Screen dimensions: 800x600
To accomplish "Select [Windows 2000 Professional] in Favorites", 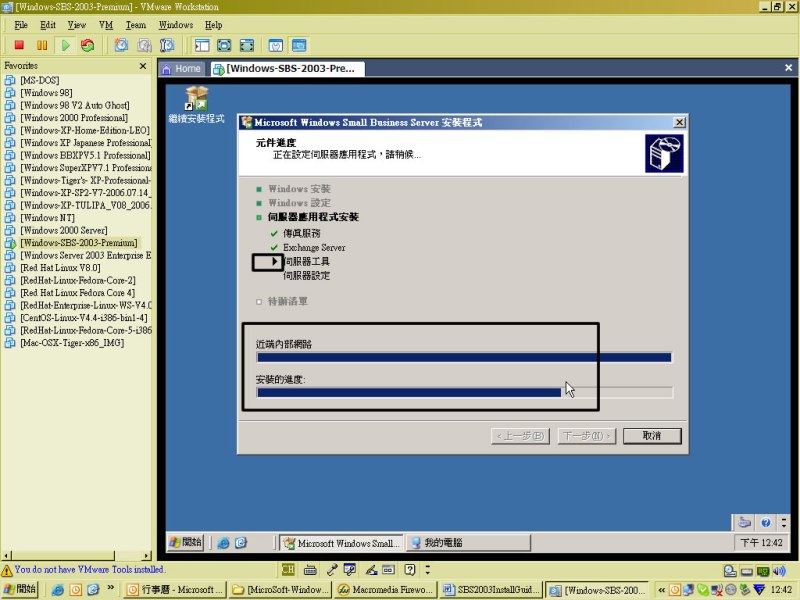I will tap(74, 118).
